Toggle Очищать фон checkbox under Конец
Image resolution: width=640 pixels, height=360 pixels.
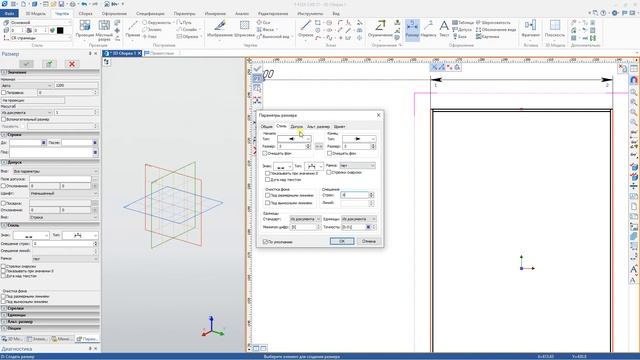[x=329, y=153]
